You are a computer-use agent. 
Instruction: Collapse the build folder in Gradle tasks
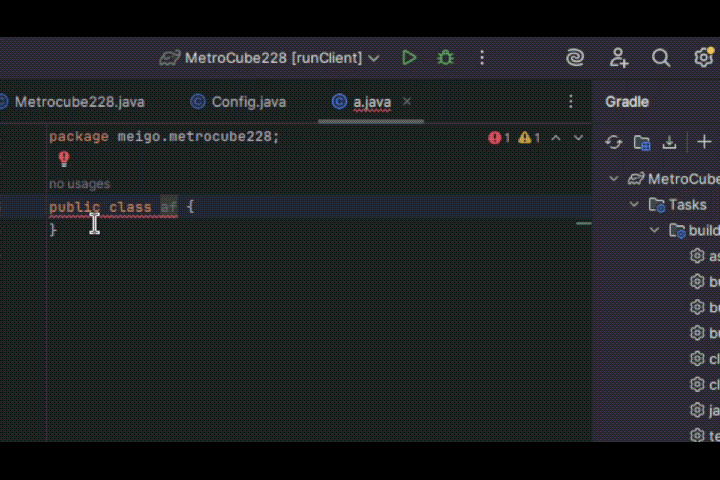655,230
